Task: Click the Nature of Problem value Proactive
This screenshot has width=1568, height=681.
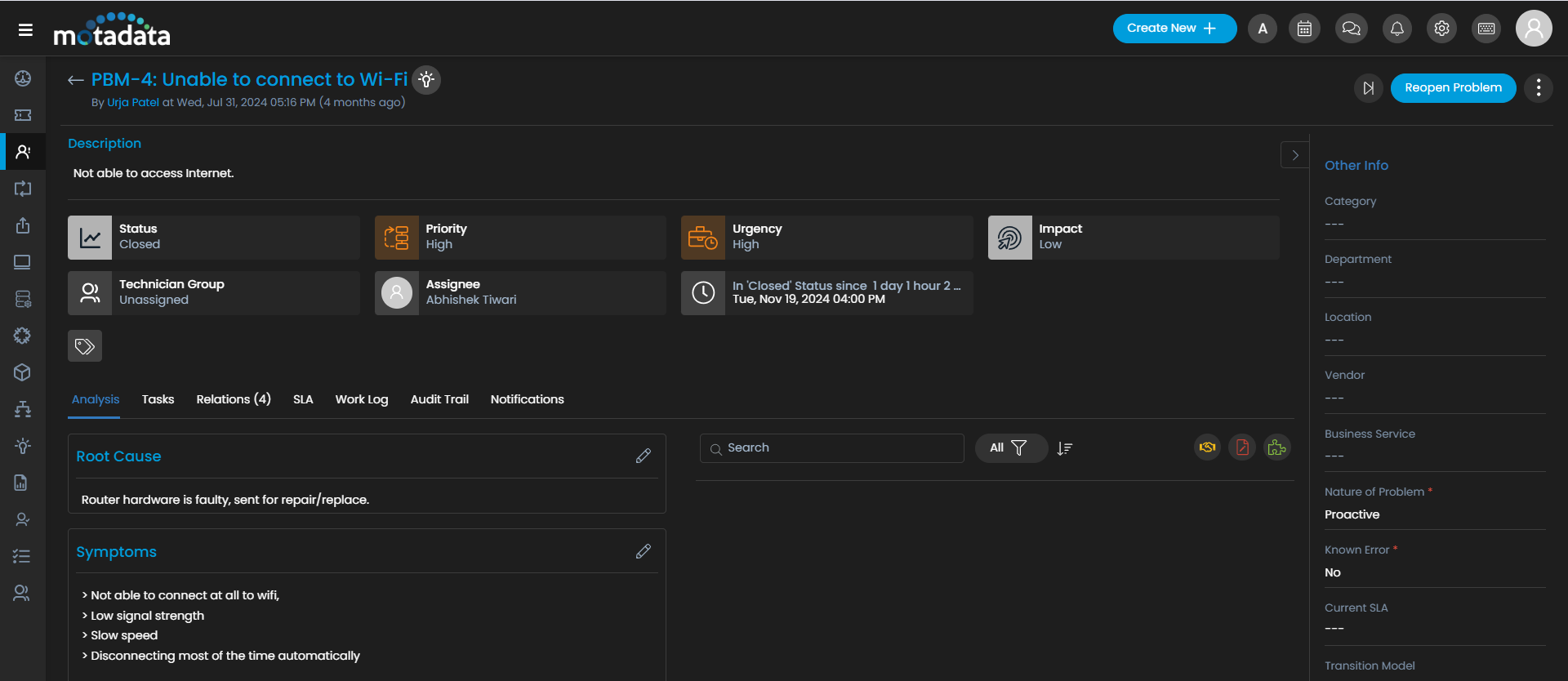Action: click(x=1352, y=515)
